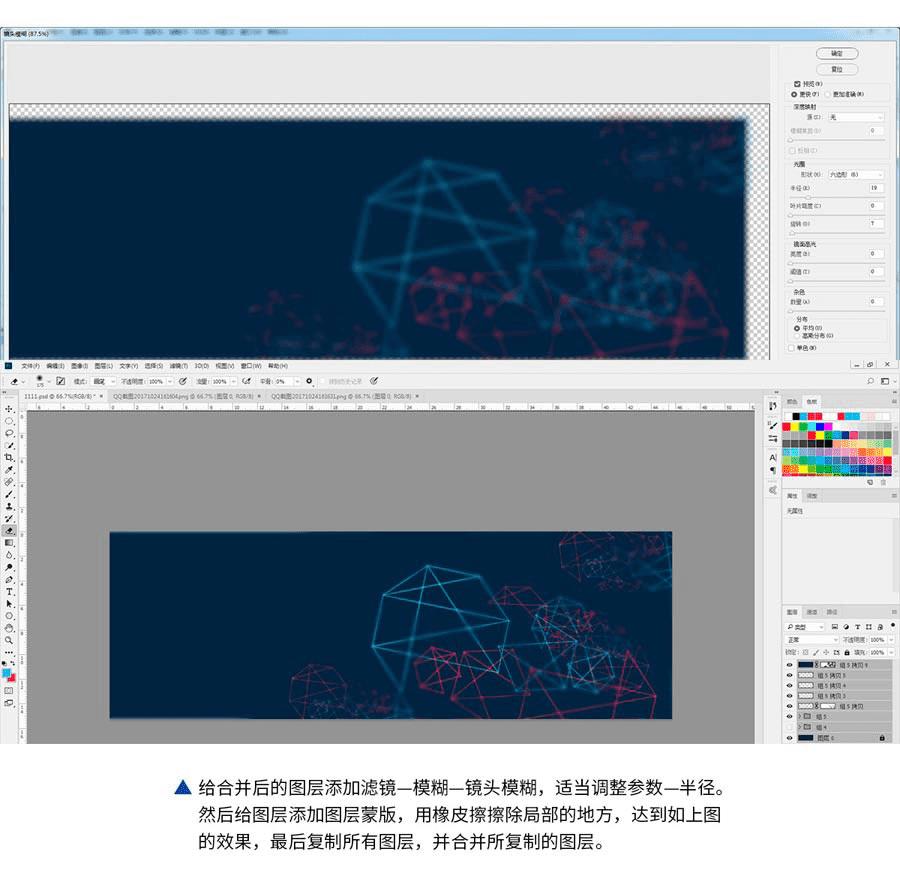The image size is (900, 881).
Task: Open the Edit Toolbar three-dots icon
Action: [9, 653]
